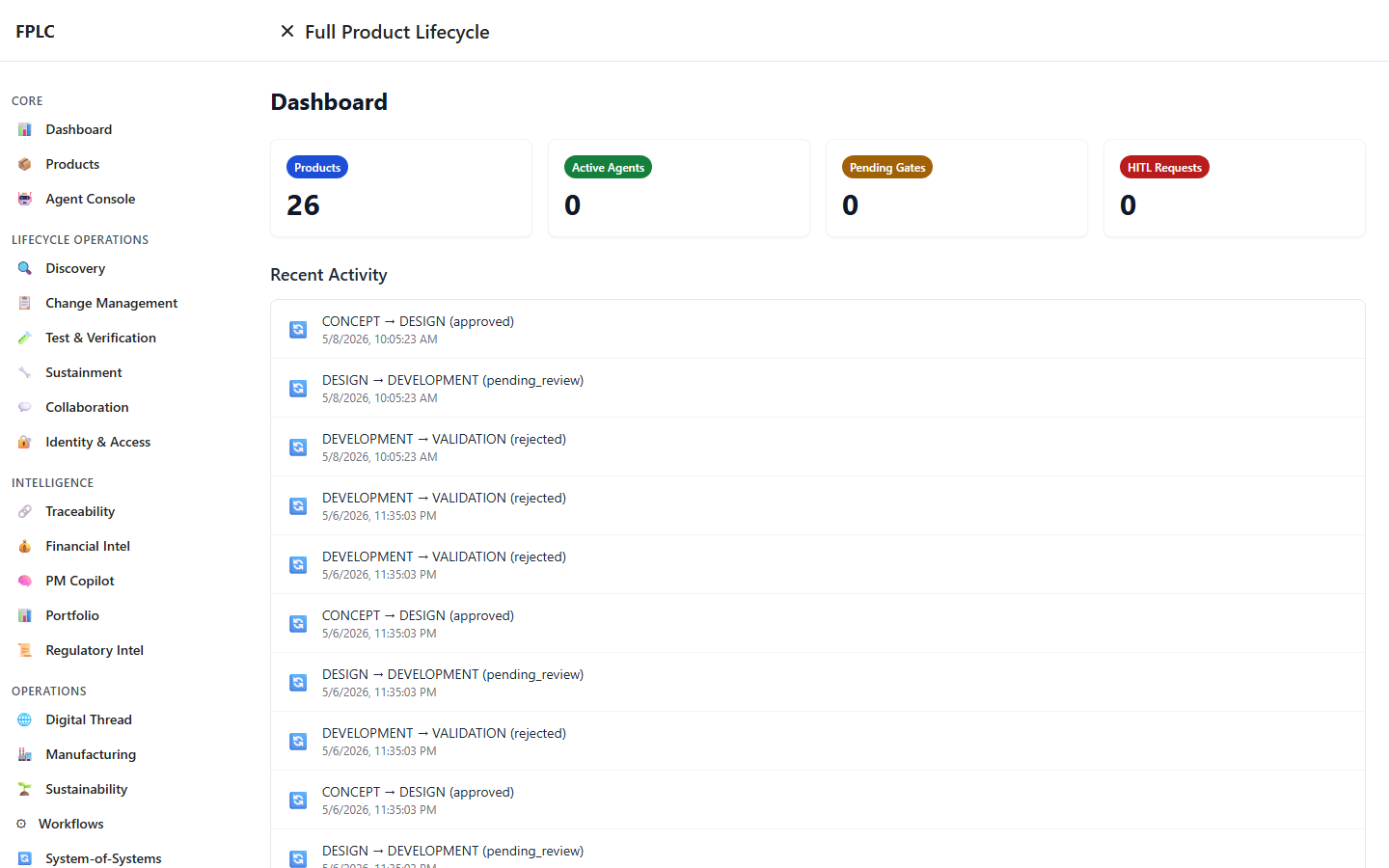
Task: Click sync icon of first CONCEPT → DESIGN activity
Action: coord(298,330)
